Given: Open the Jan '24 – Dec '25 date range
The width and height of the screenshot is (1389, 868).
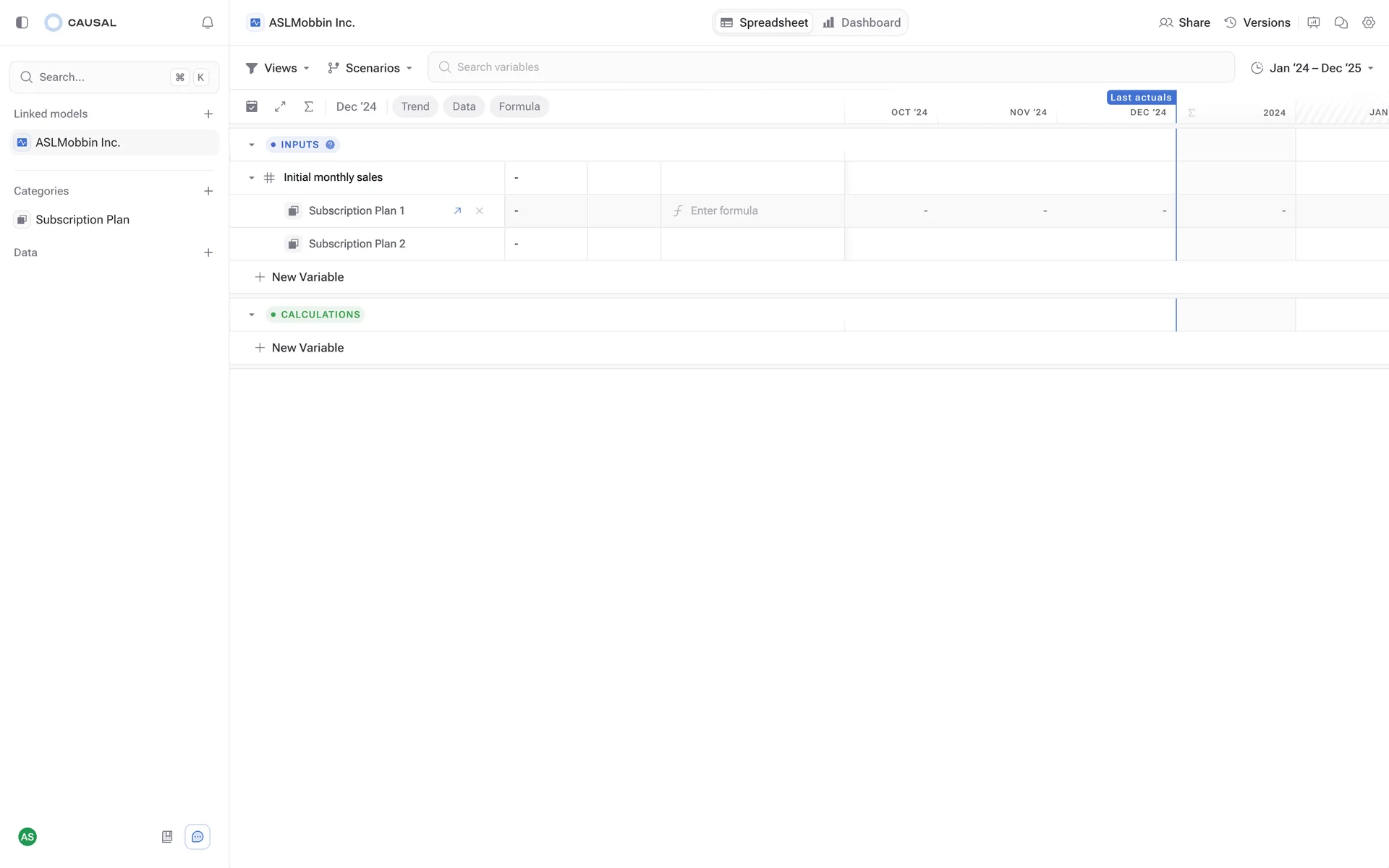Looking at the screenshot, I should pyautogui.click(x=1312, y=68).
